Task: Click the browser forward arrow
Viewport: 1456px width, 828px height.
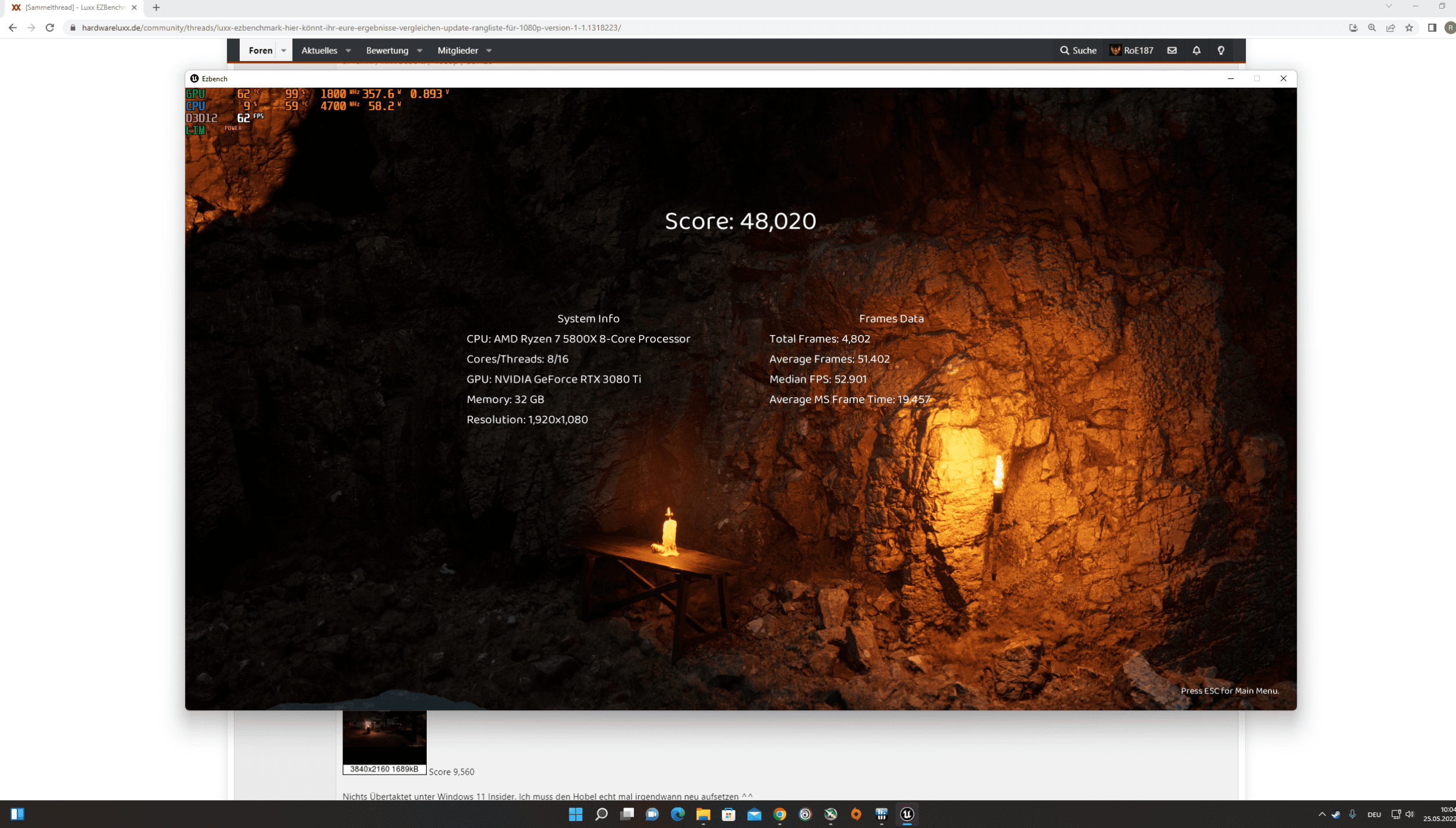Action: pyautogui.click(x=31, y=27)
